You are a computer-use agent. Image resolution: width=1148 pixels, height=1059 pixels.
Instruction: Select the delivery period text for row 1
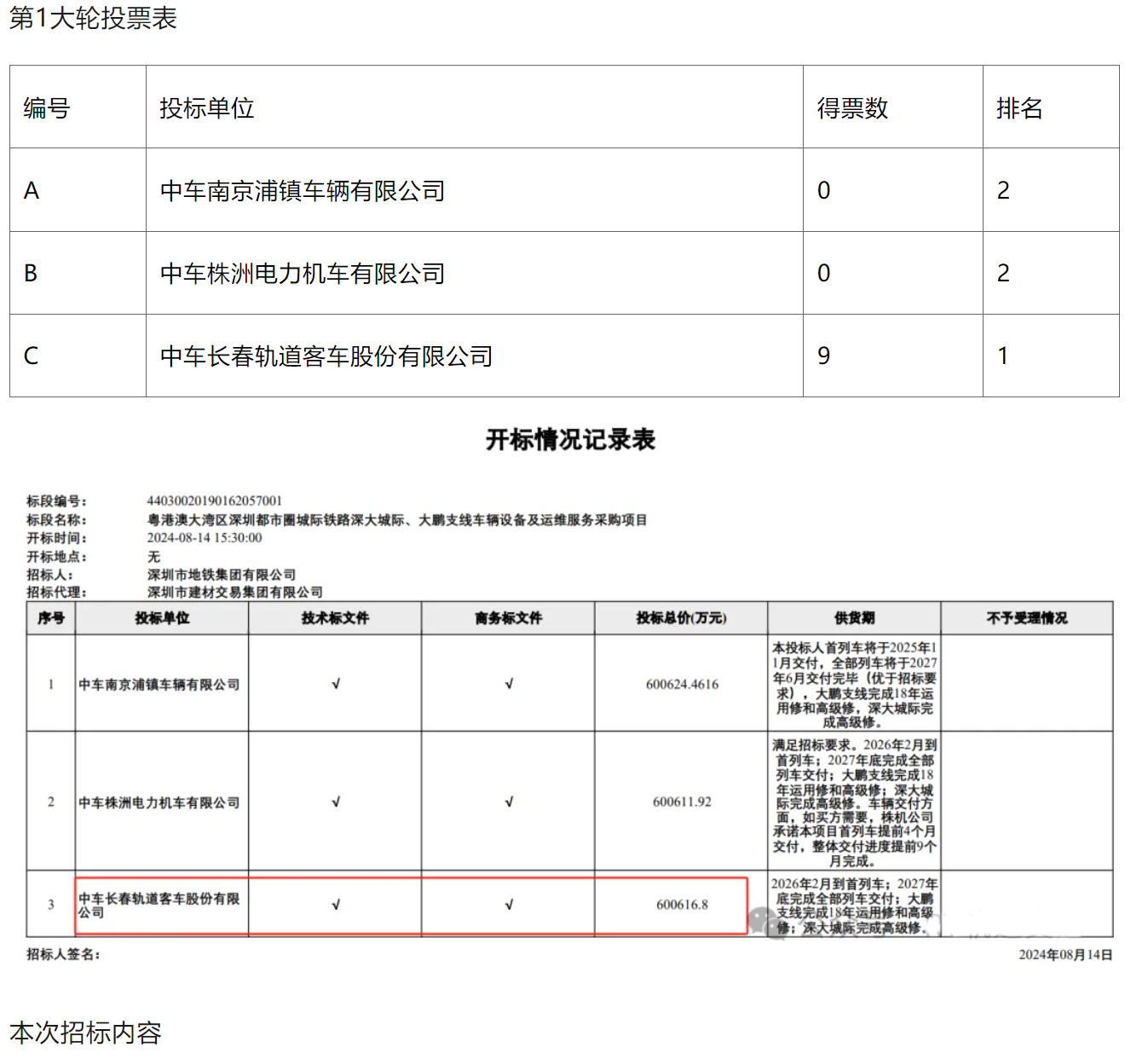854,685
